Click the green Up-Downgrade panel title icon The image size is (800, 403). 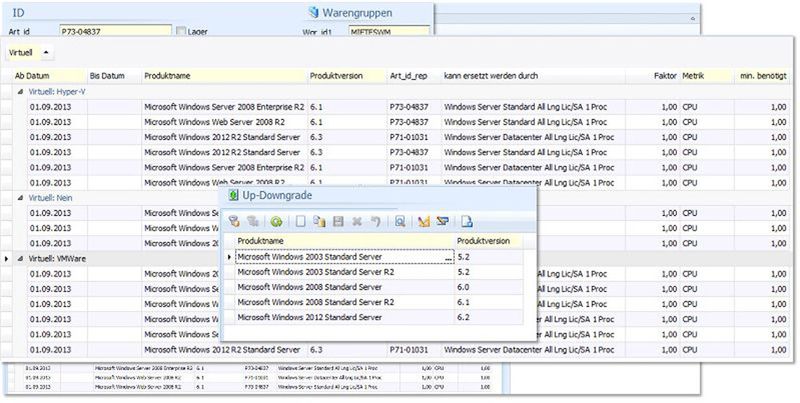click(233, 195)
